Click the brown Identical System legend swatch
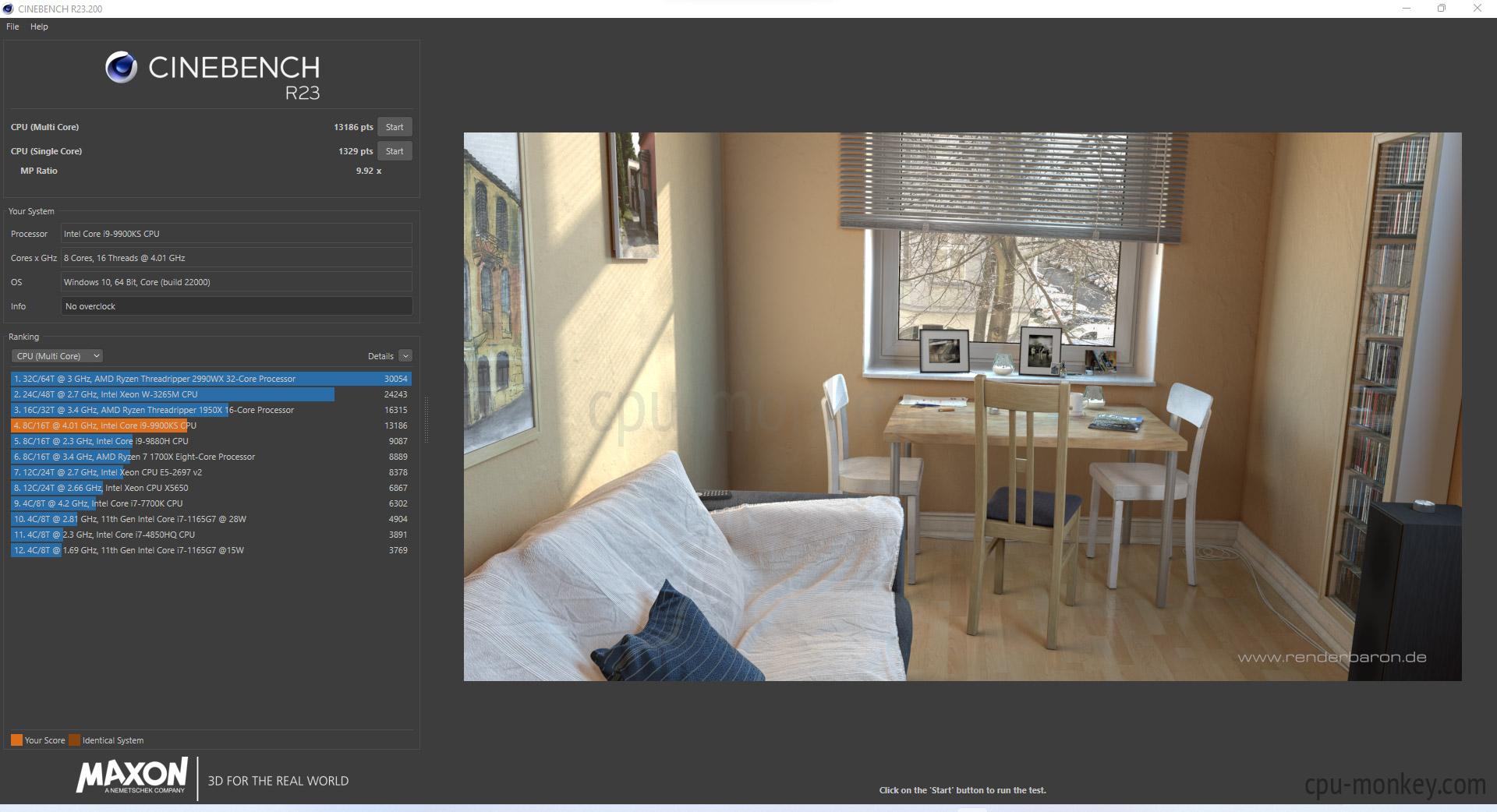Viewport: 1497px width, 812px height. coord(74,740)
